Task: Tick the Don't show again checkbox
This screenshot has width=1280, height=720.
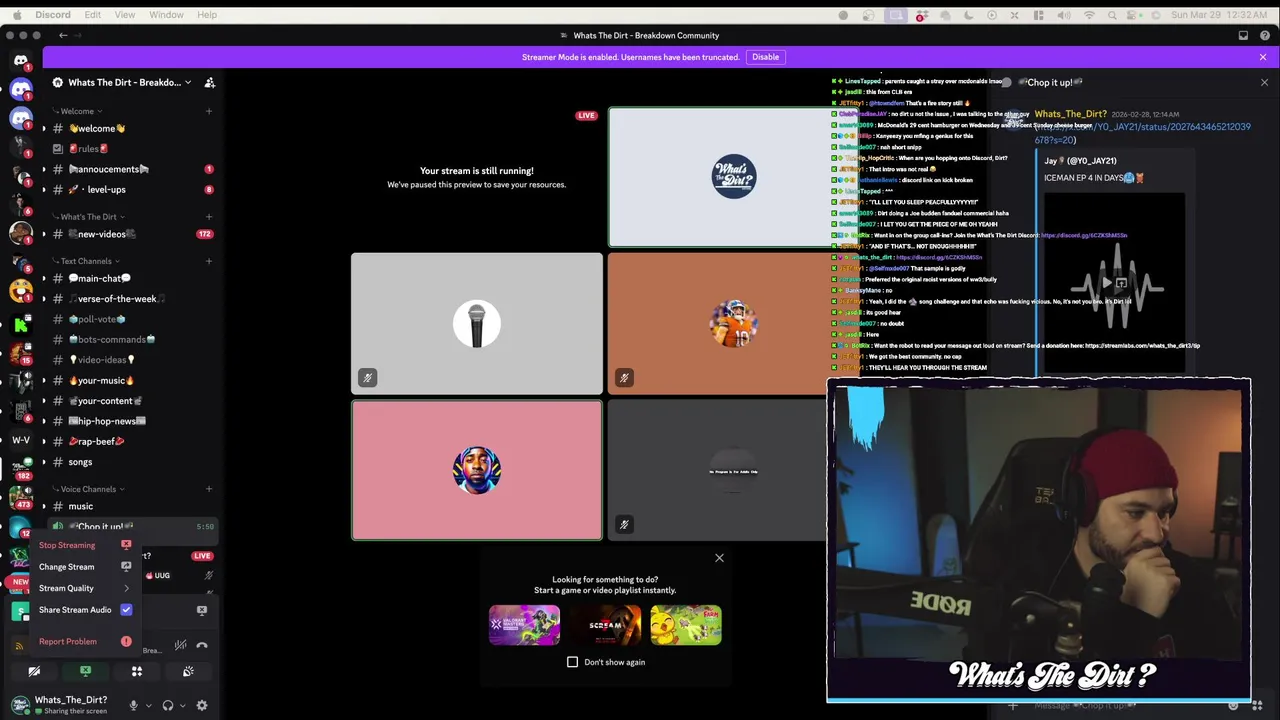Action: 572,662
